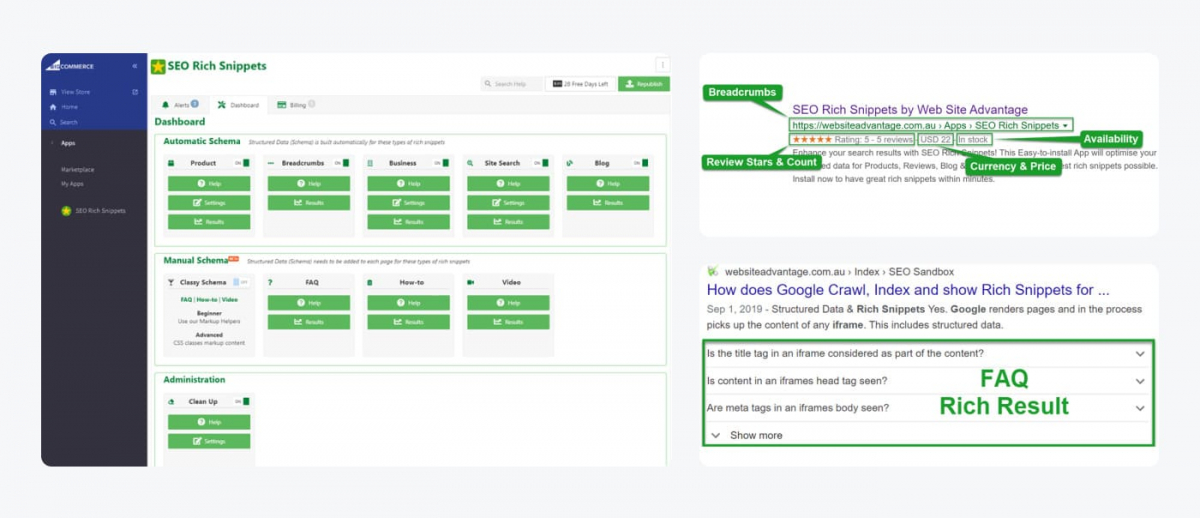Toggle the Clean Up switch
The height and width of the screenshot is (518, 1200).
coord(242,402)
